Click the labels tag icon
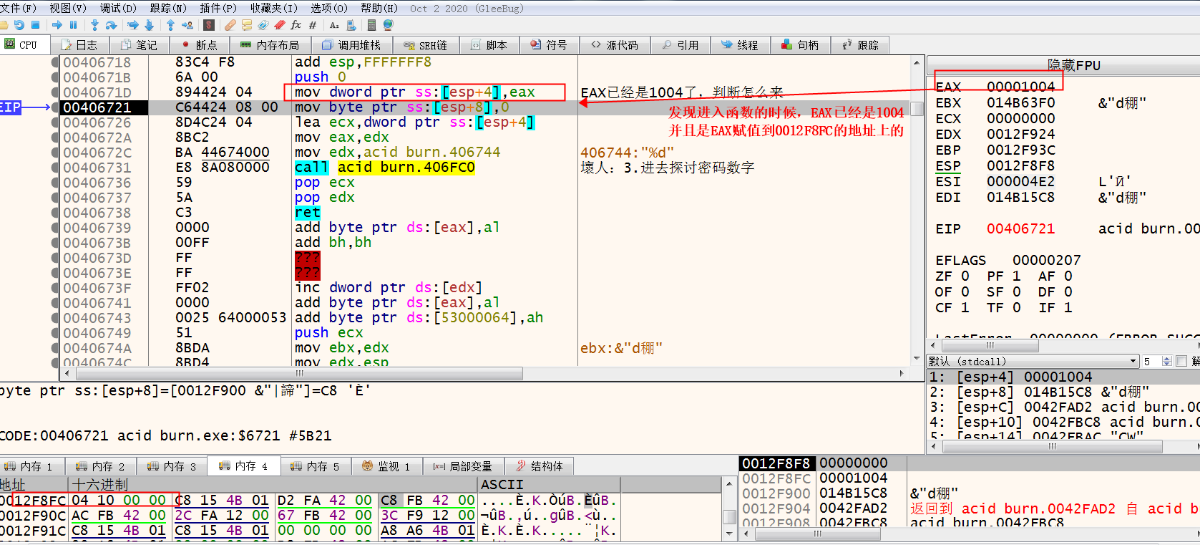The height and width of the screenshot is (545, 1200). [263, 25]
